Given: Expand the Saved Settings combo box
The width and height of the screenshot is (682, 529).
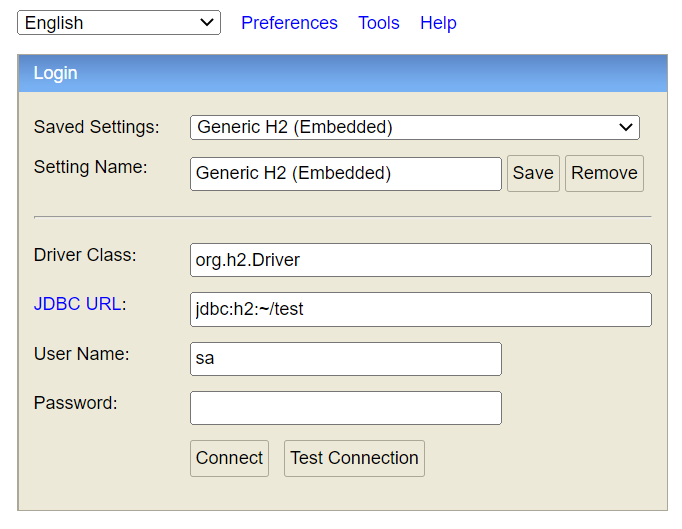Looking at the screenshot, I should pos(415,127).
